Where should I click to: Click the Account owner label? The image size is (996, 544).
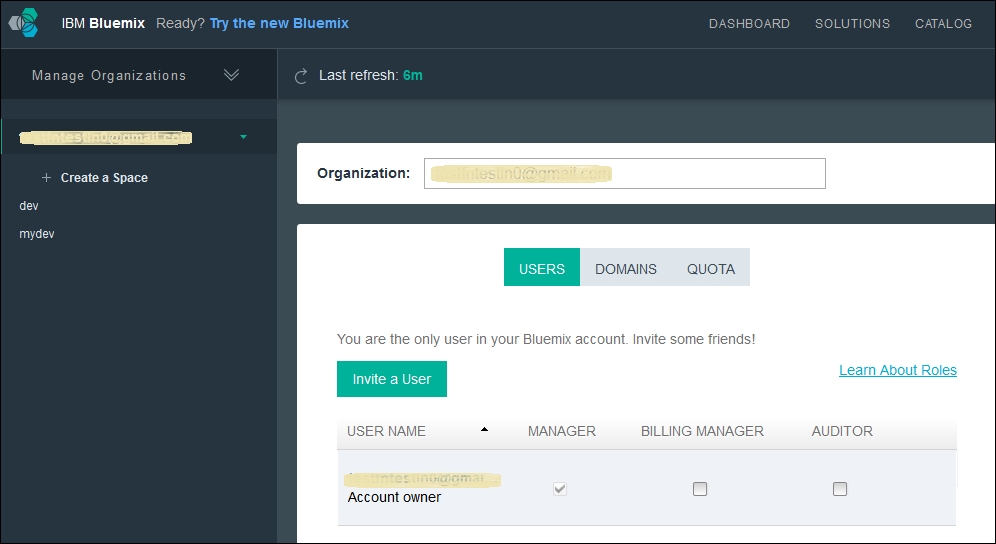[x=394, y=497]
